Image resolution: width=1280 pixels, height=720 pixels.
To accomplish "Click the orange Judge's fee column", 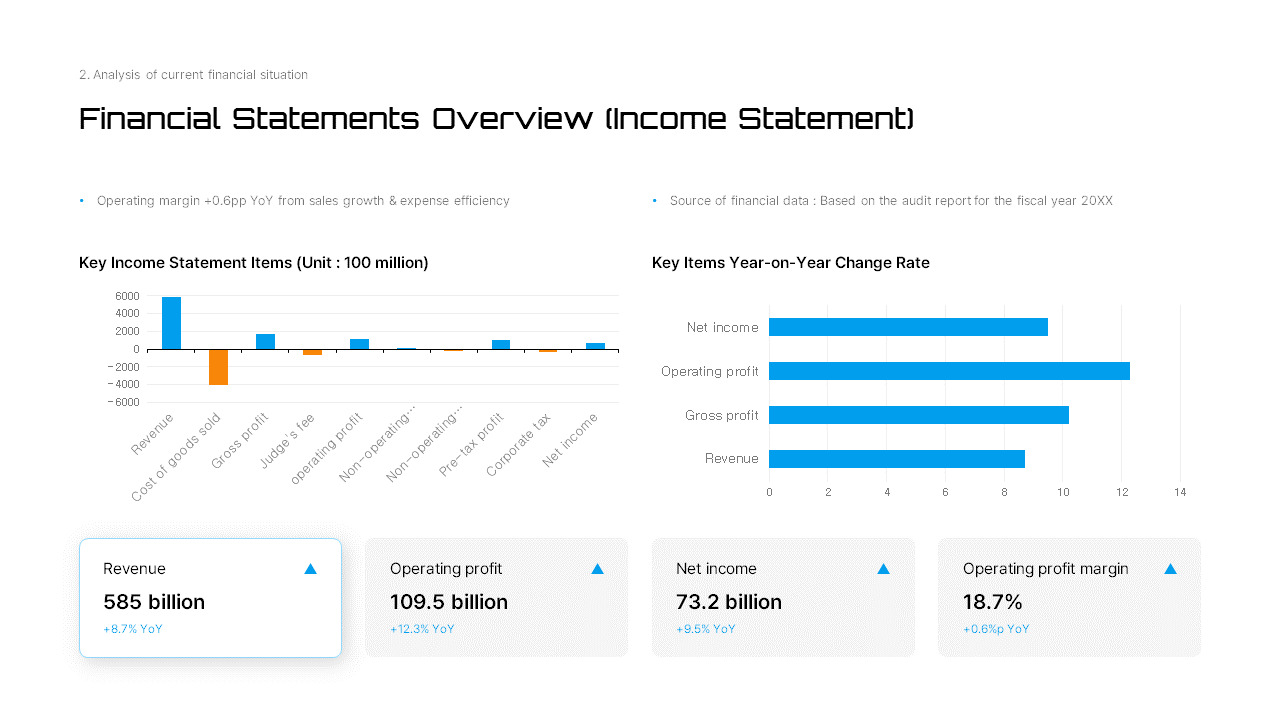I will pyautogui.click(x=312, y=352).
